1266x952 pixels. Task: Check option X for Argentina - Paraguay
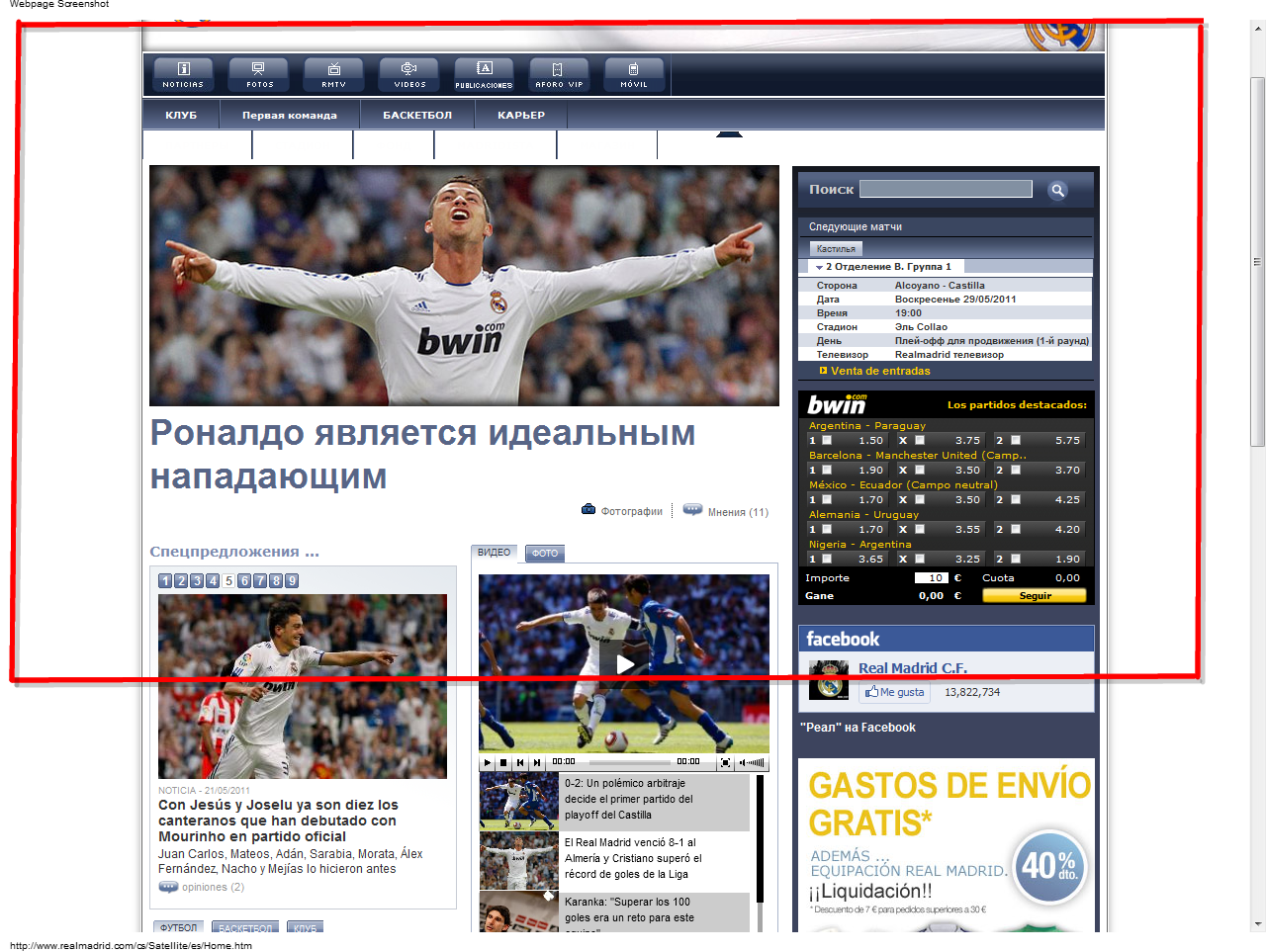click(920, 441)
